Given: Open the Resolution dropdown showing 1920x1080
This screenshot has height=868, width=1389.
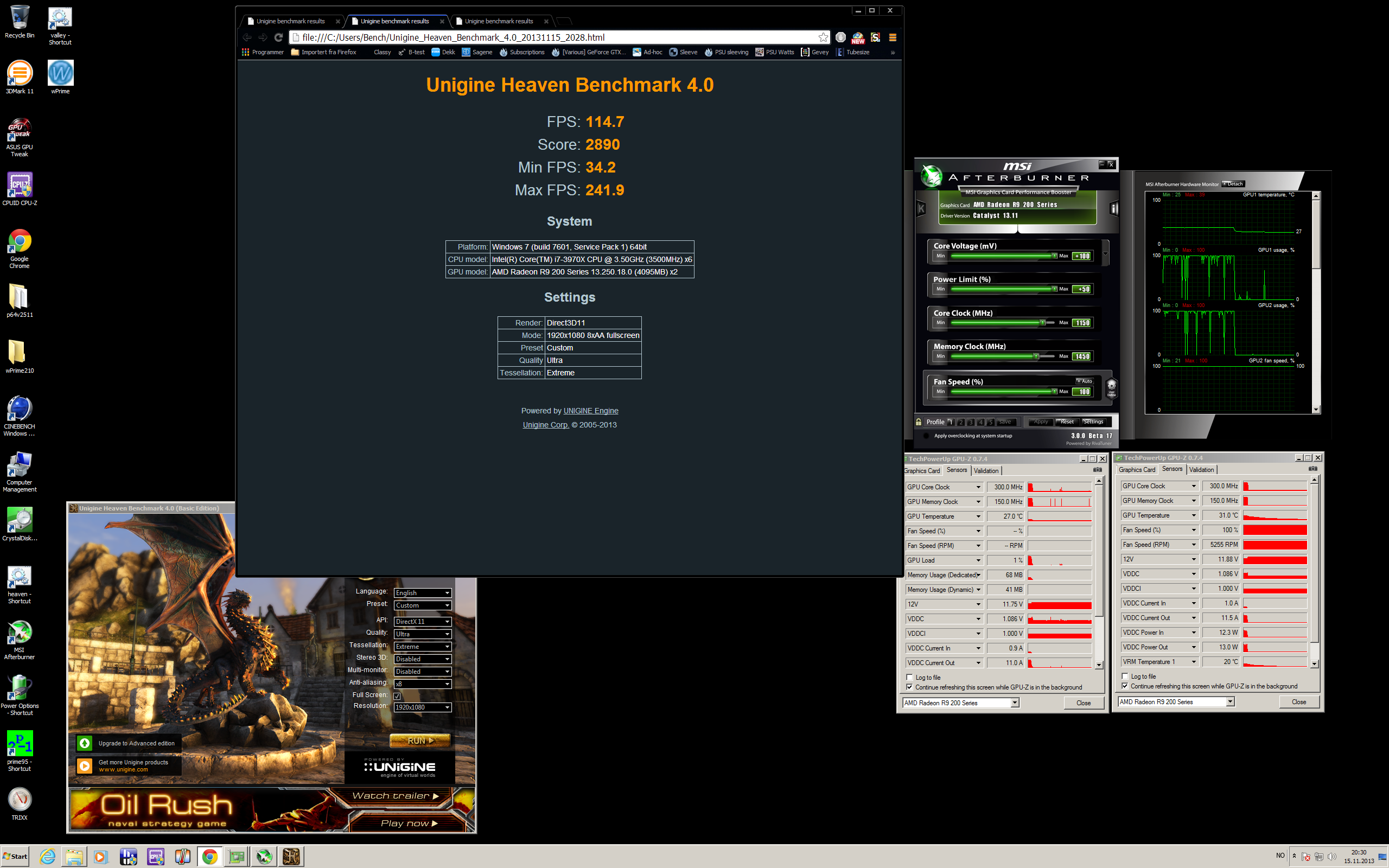Looking at the screenshot, I should tap(423, 707).
